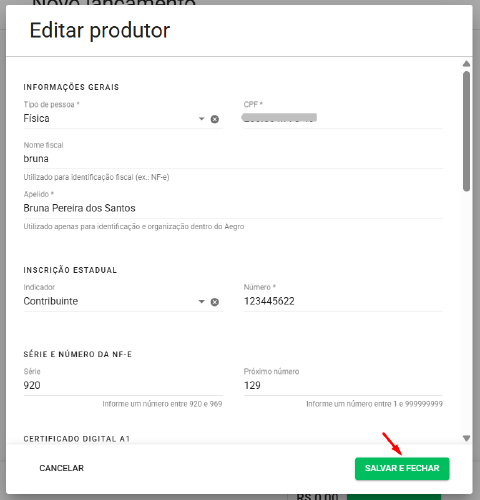Click the CPF input field
480x500 pixels.
tap(343, 119)
